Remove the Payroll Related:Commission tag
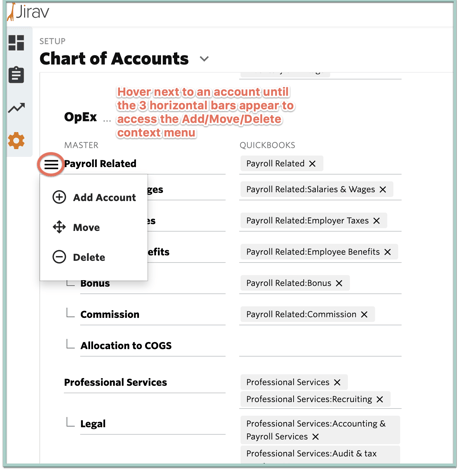The height and width of the screenshot is (470, 460). 364,314
